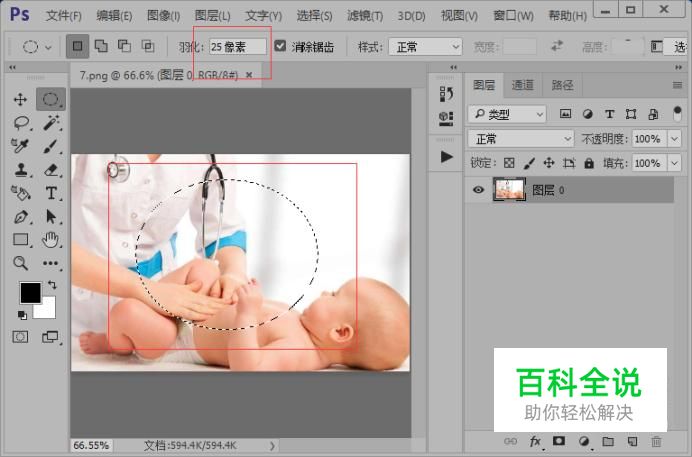Switch to the 通道 tab
This screenshot has height=457, width=692.
tap(523, 85)
